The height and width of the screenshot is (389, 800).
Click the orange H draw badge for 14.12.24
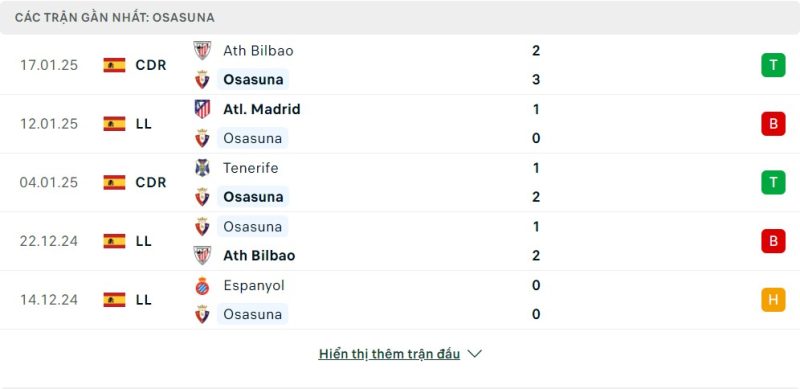[x=773, y=300]
